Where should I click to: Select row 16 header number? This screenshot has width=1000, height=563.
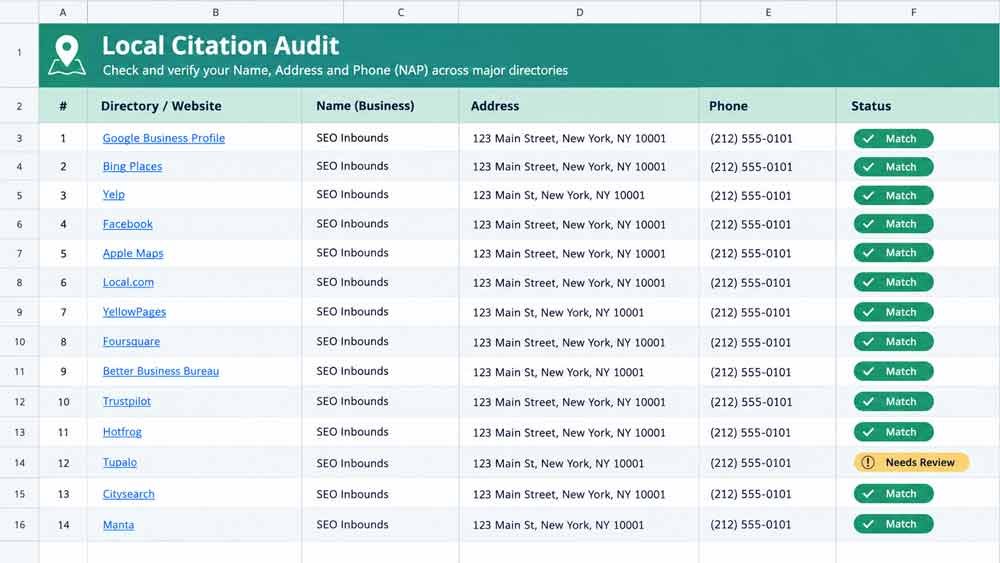(x=19, y=525)
